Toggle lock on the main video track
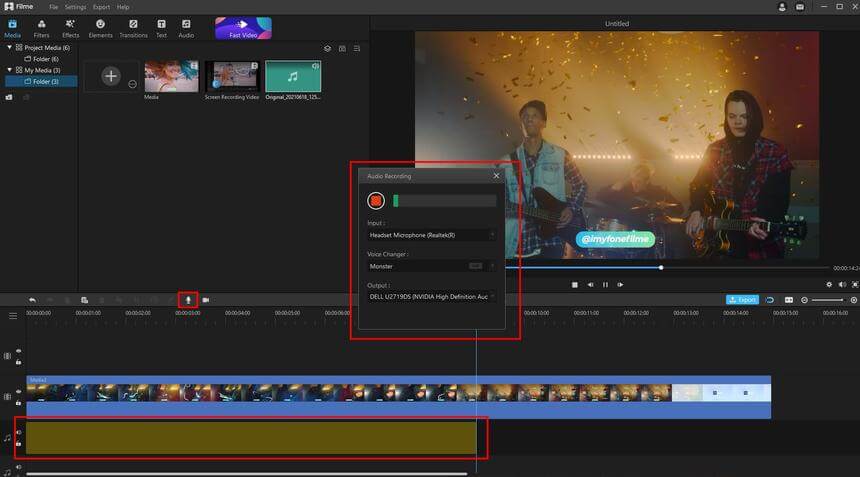Viewport: 860px width, 477px height. pyautogui.click(x=19, y=402)
